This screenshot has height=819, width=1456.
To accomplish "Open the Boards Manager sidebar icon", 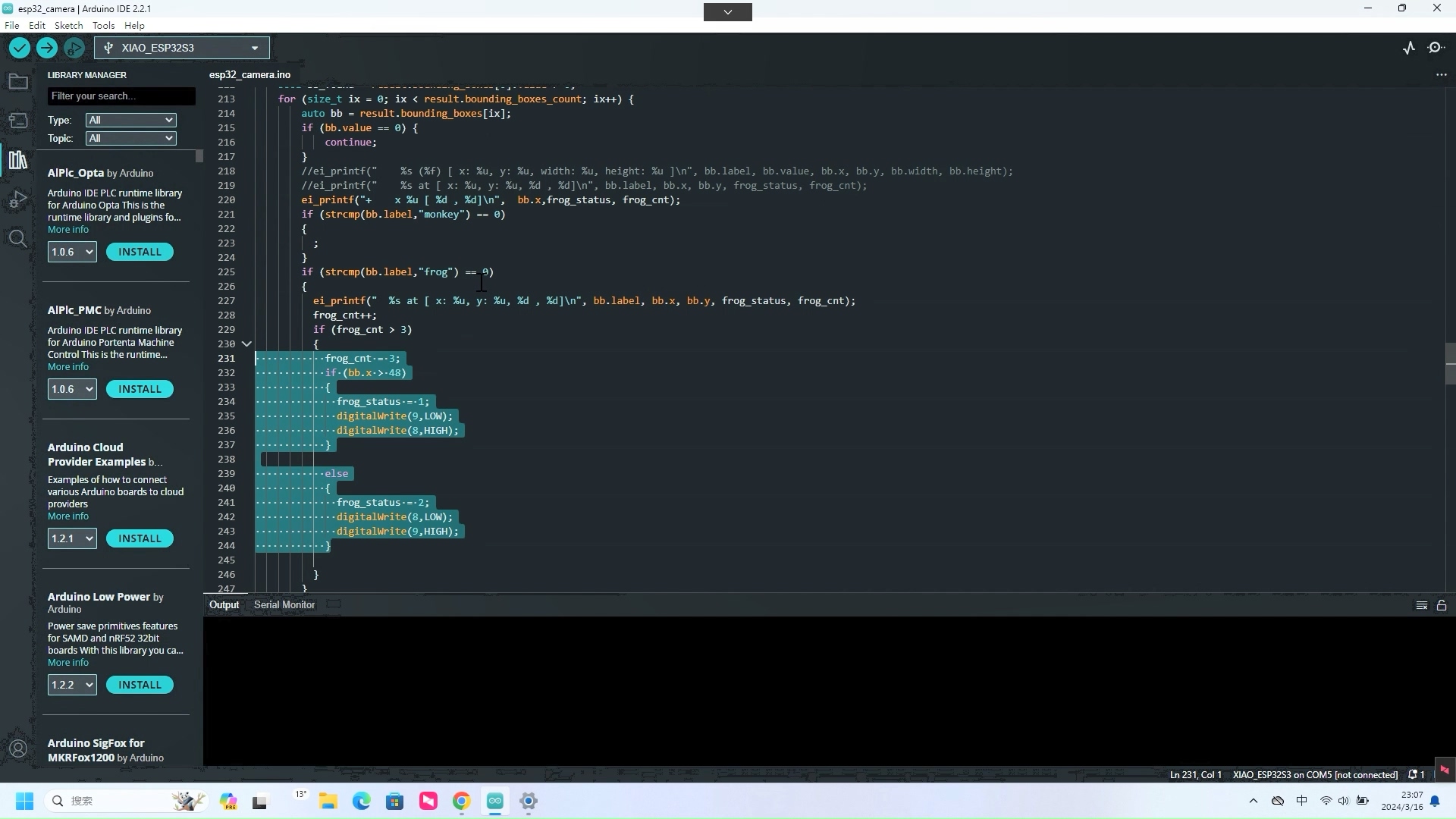I will 18,121.
